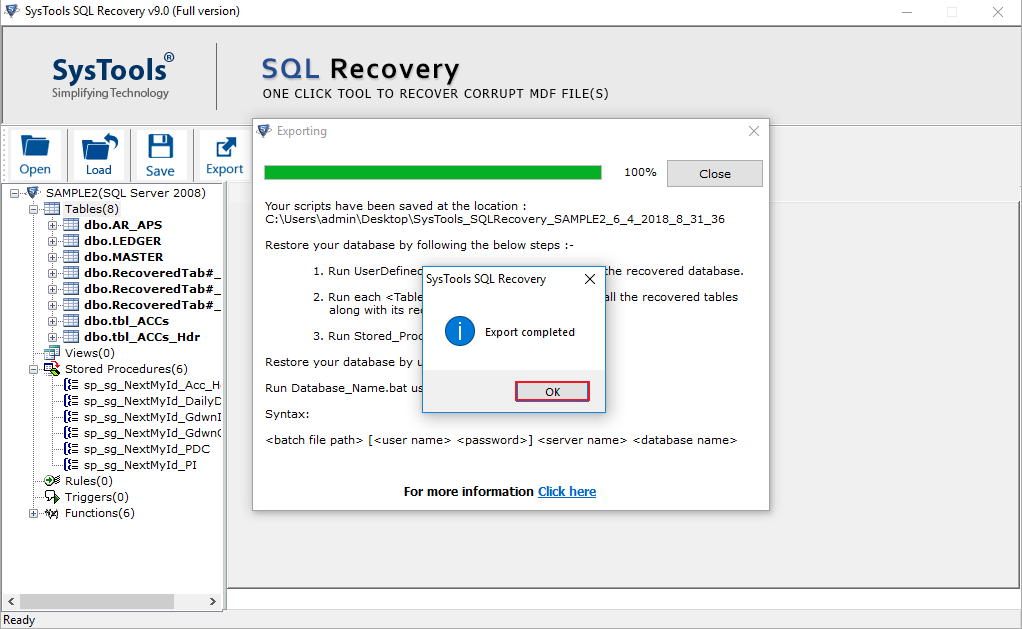This screenshot has width=1022, height=629.
Task: Select the dbo.MASTER table
Action: pos(124,257)
